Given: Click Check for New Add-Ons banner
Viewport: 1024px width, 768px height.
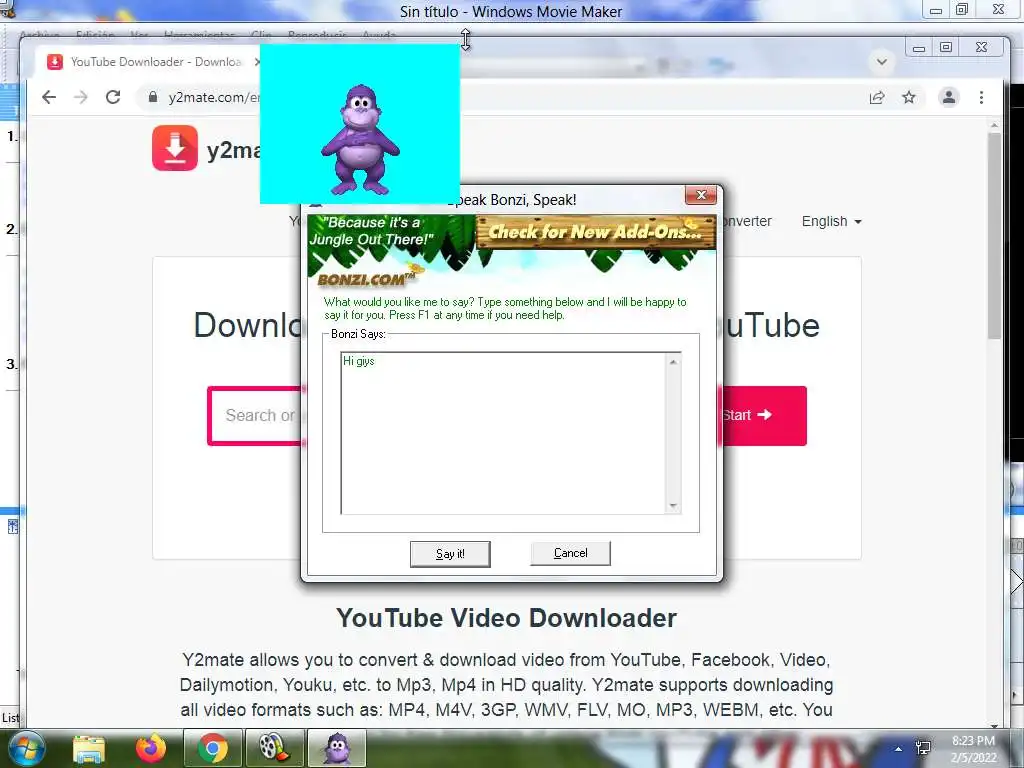Looking at the screenshot, I should click(596, 232).
